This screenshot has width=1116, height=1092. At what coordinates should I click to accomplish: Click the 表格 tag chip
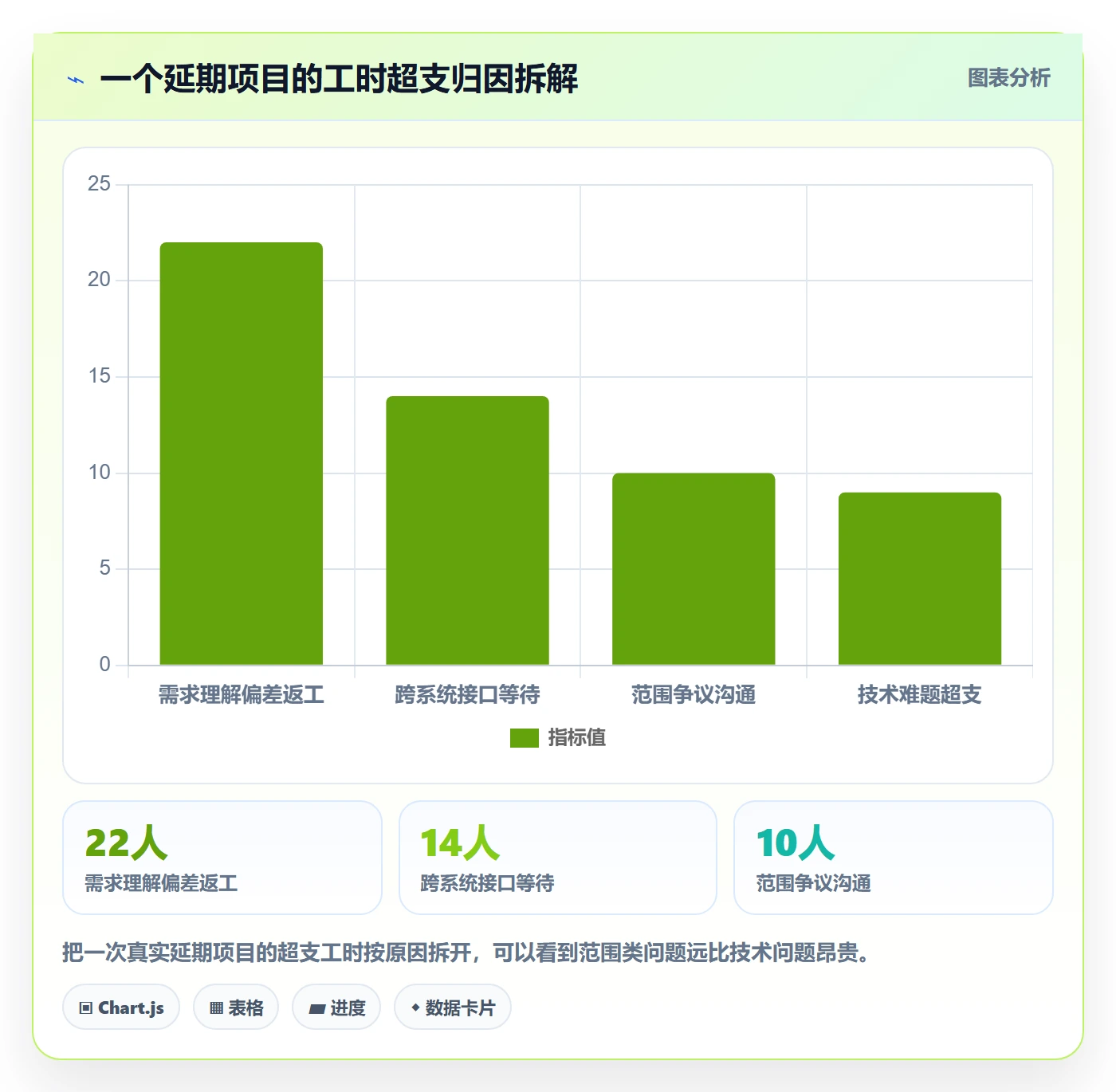(236, 1008)
